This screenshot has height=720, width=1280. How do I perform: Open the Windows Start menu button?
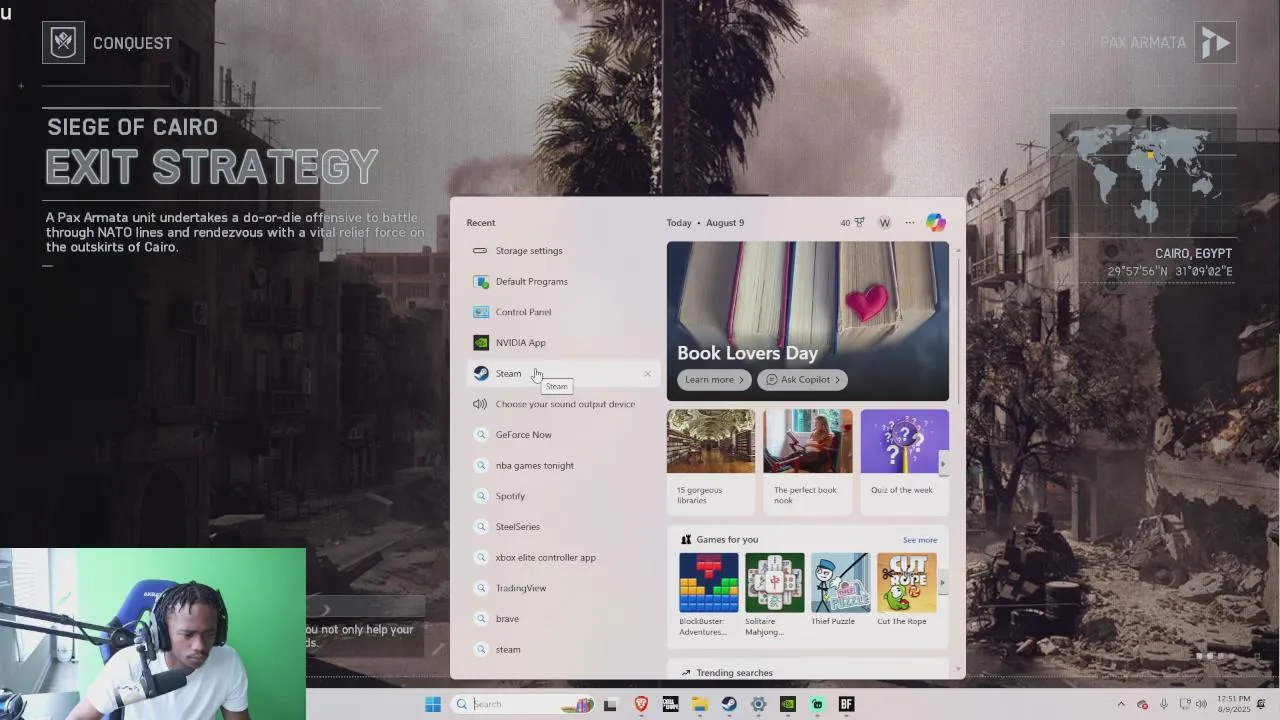click(x=432, y=704)
